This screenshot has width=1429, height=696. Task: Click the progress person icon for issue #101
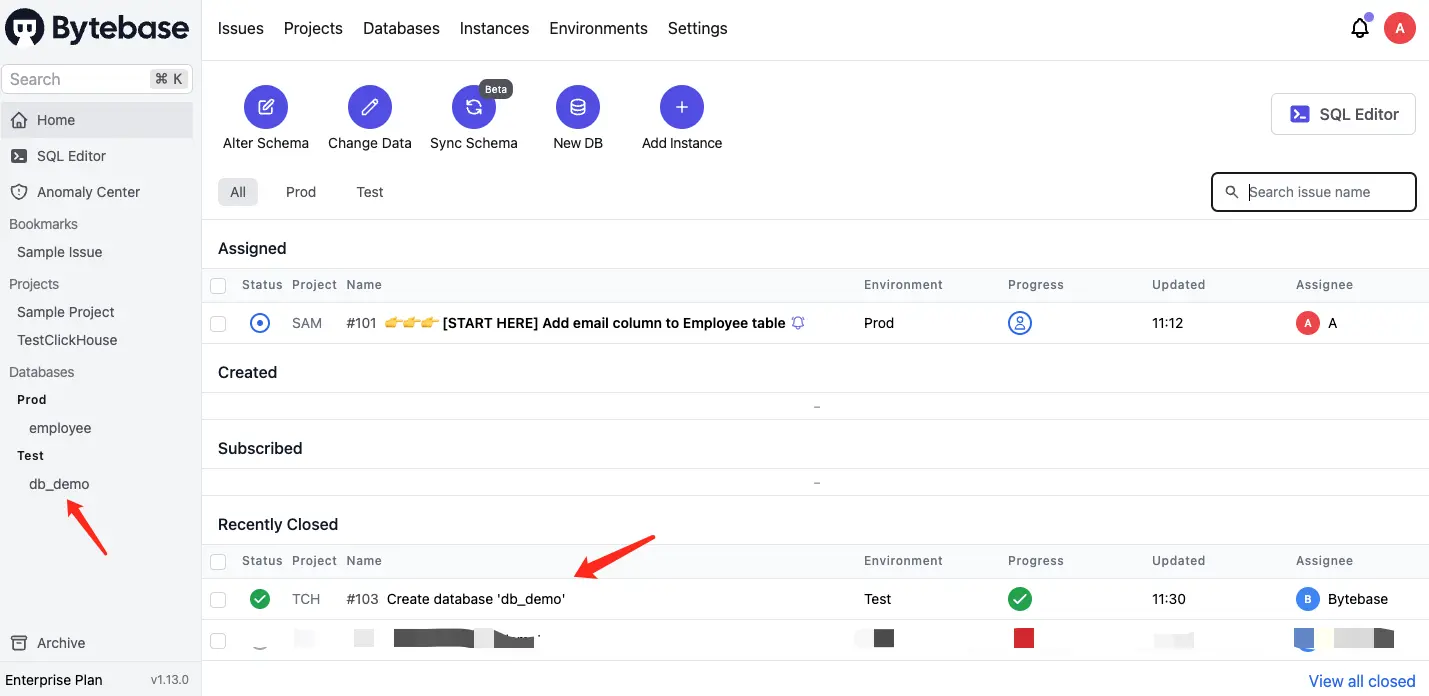[x=1020, y=323]
